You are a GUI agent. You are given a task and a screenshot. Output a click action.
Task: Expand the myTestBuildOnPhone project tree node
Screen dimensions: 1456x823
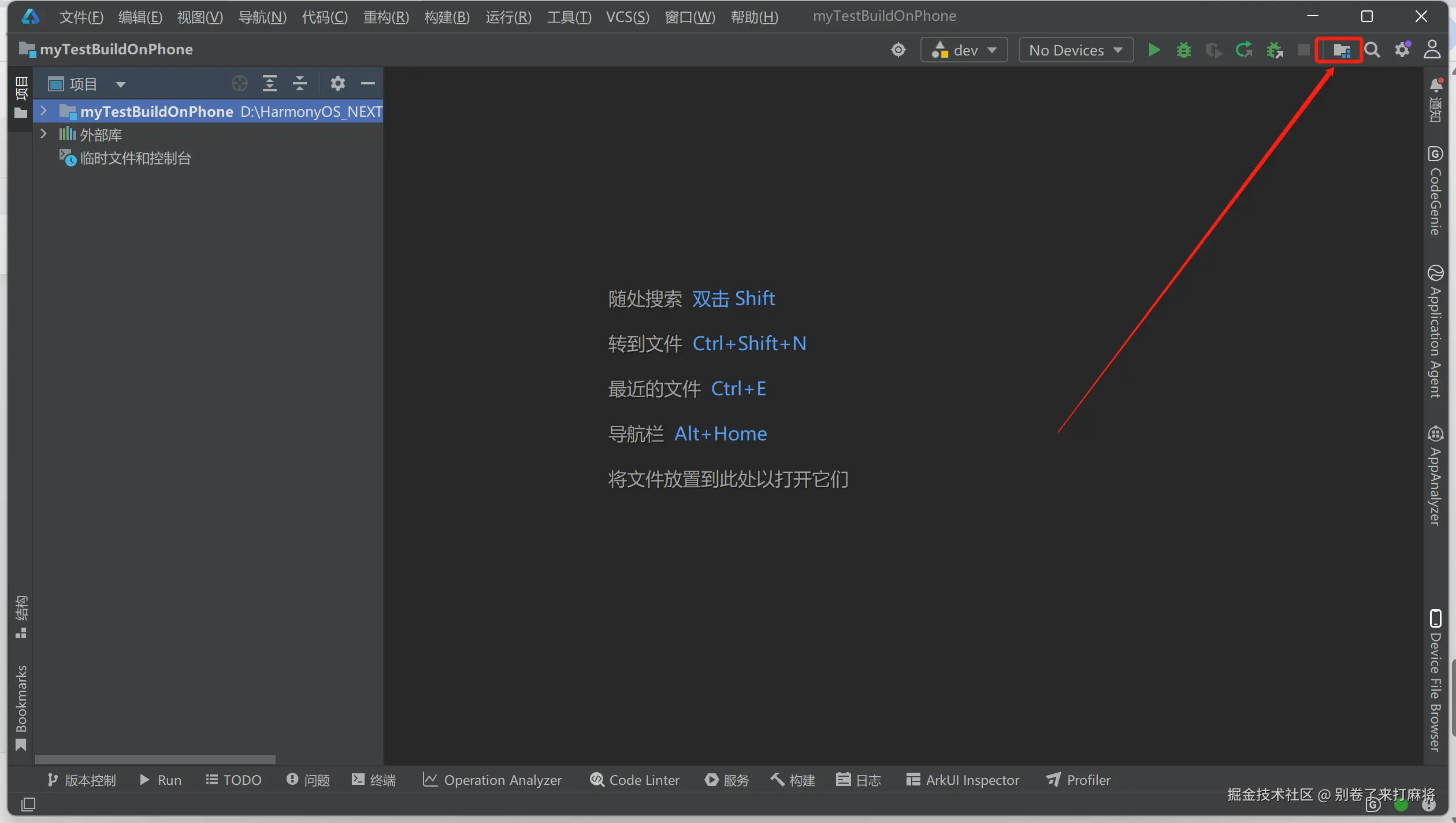(x=43, y=111)
